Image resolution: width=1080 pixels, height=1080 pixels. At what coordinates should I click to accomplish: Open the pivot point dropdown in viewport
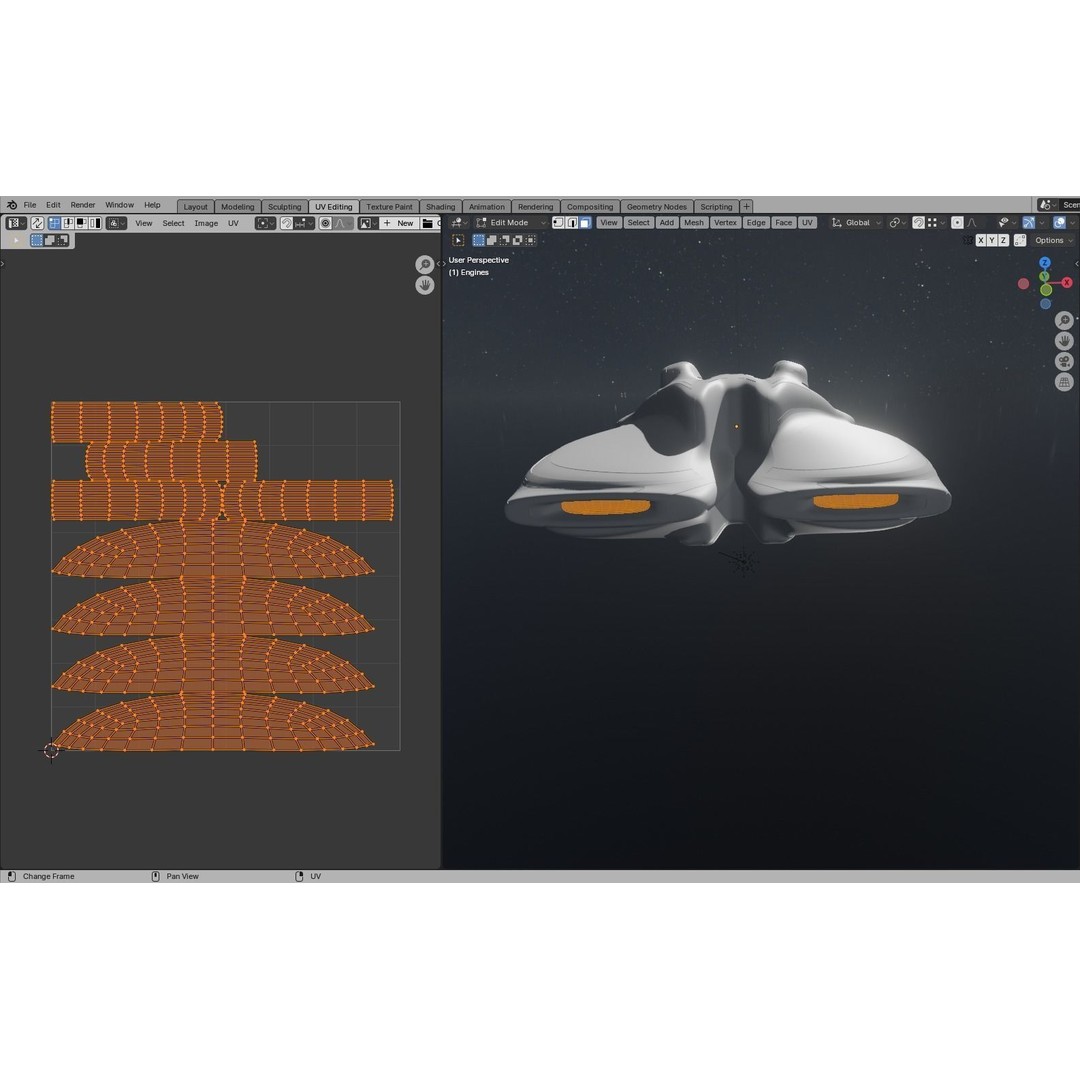tap(895, 222)
